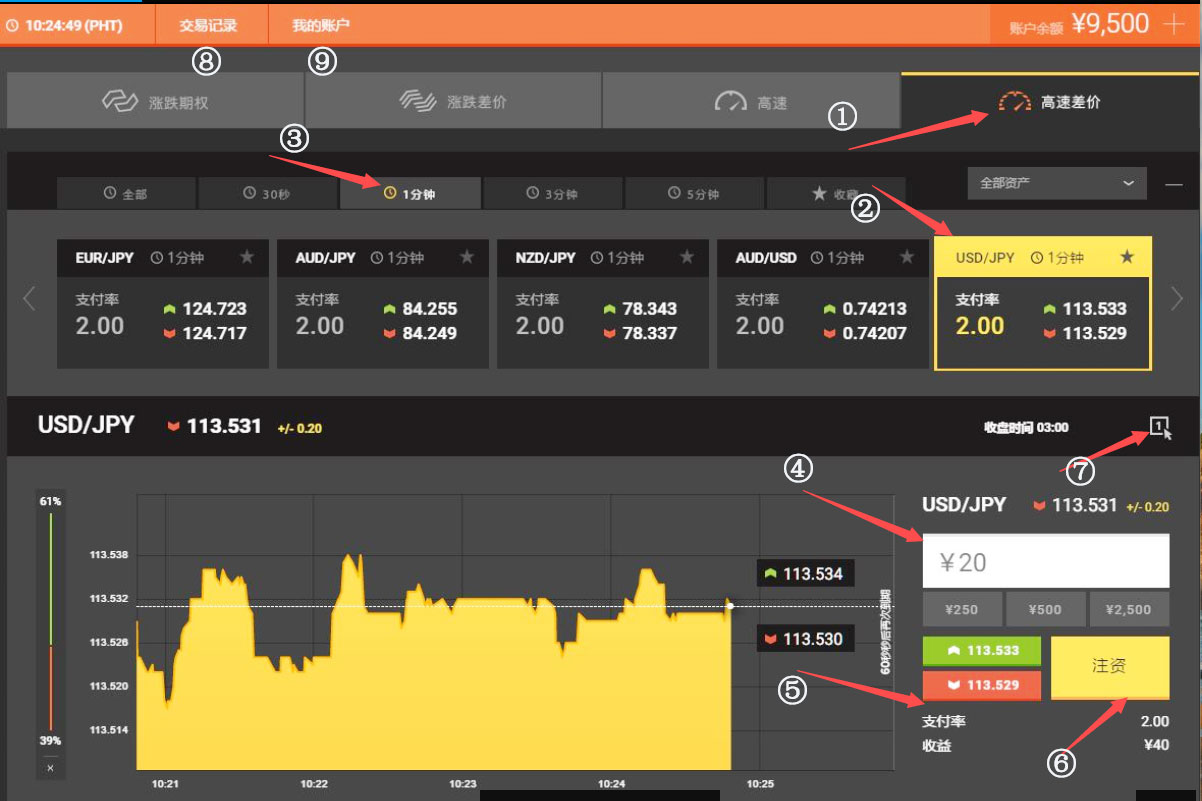1202x801 pixels.
Task: Click the yellow 注资 button
Action: coord(1110,666)
